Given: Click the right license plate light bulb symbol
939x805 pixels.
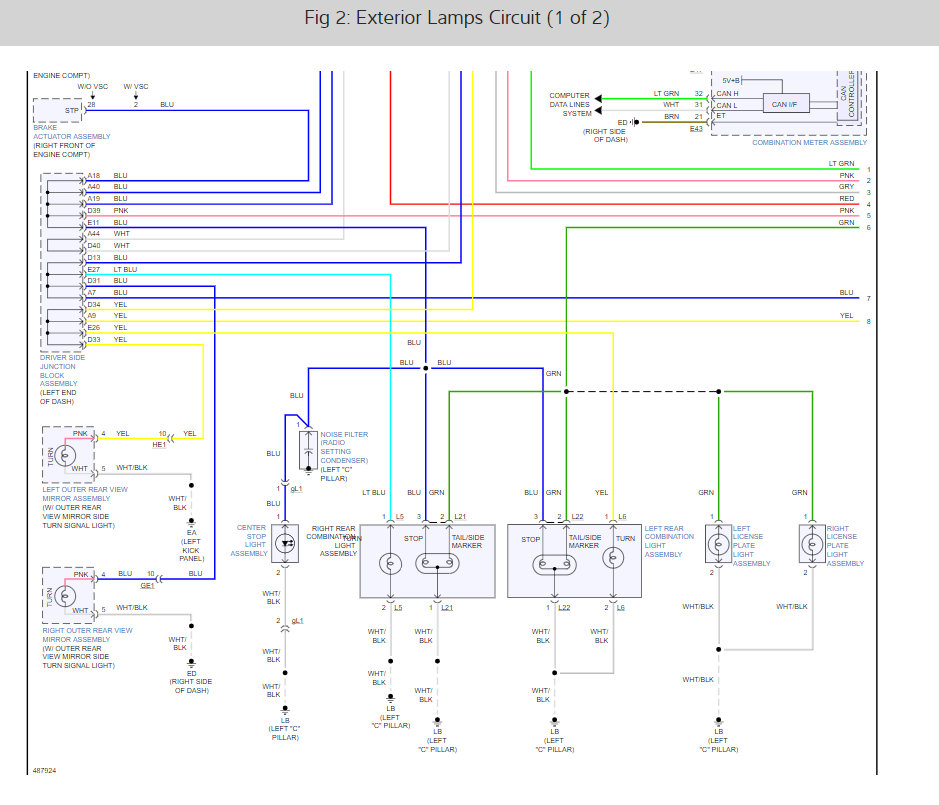Looking at the screenshot, I should pos(812,544).
